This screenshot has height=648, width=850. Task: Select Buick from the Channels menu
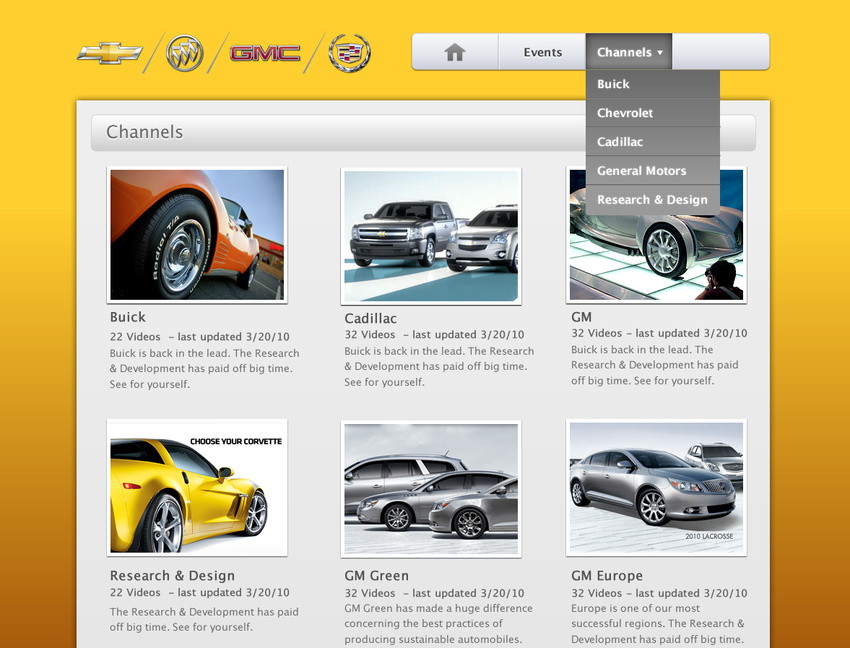[x=653, y=84]
